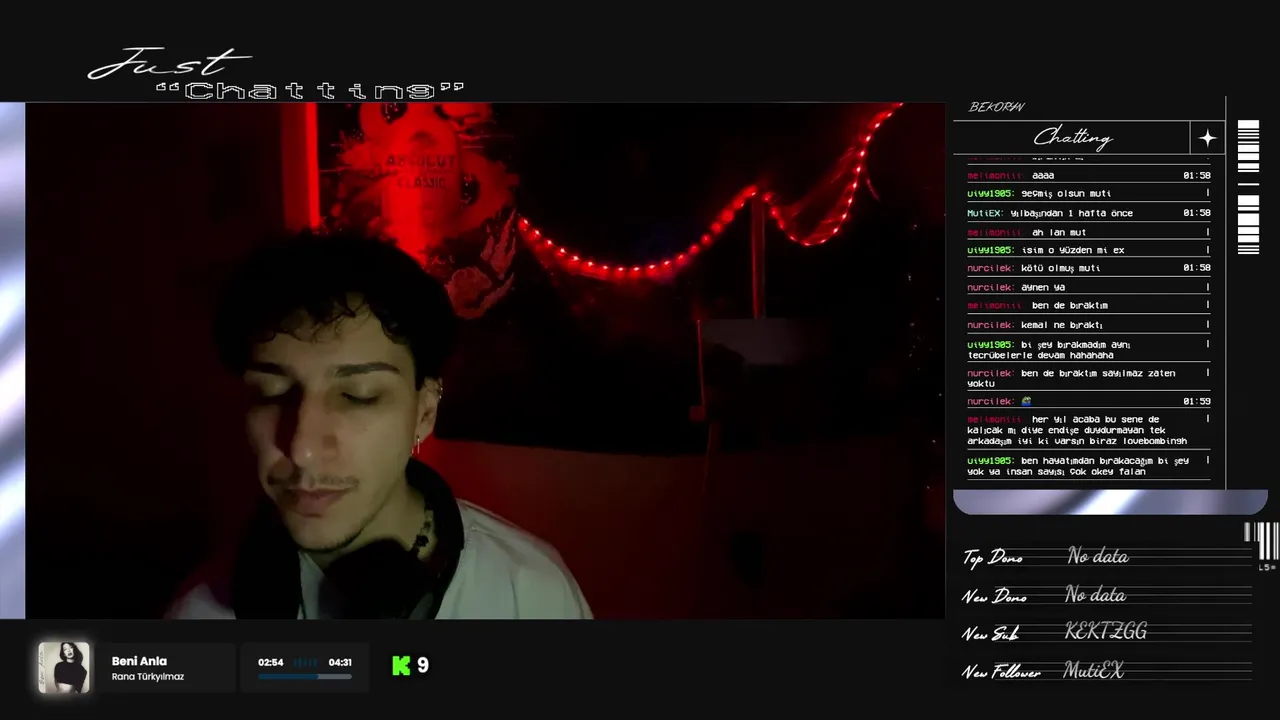The image size is (1280, 720).
Task: Click the Chatting panel header
Action: point(1072,137)
